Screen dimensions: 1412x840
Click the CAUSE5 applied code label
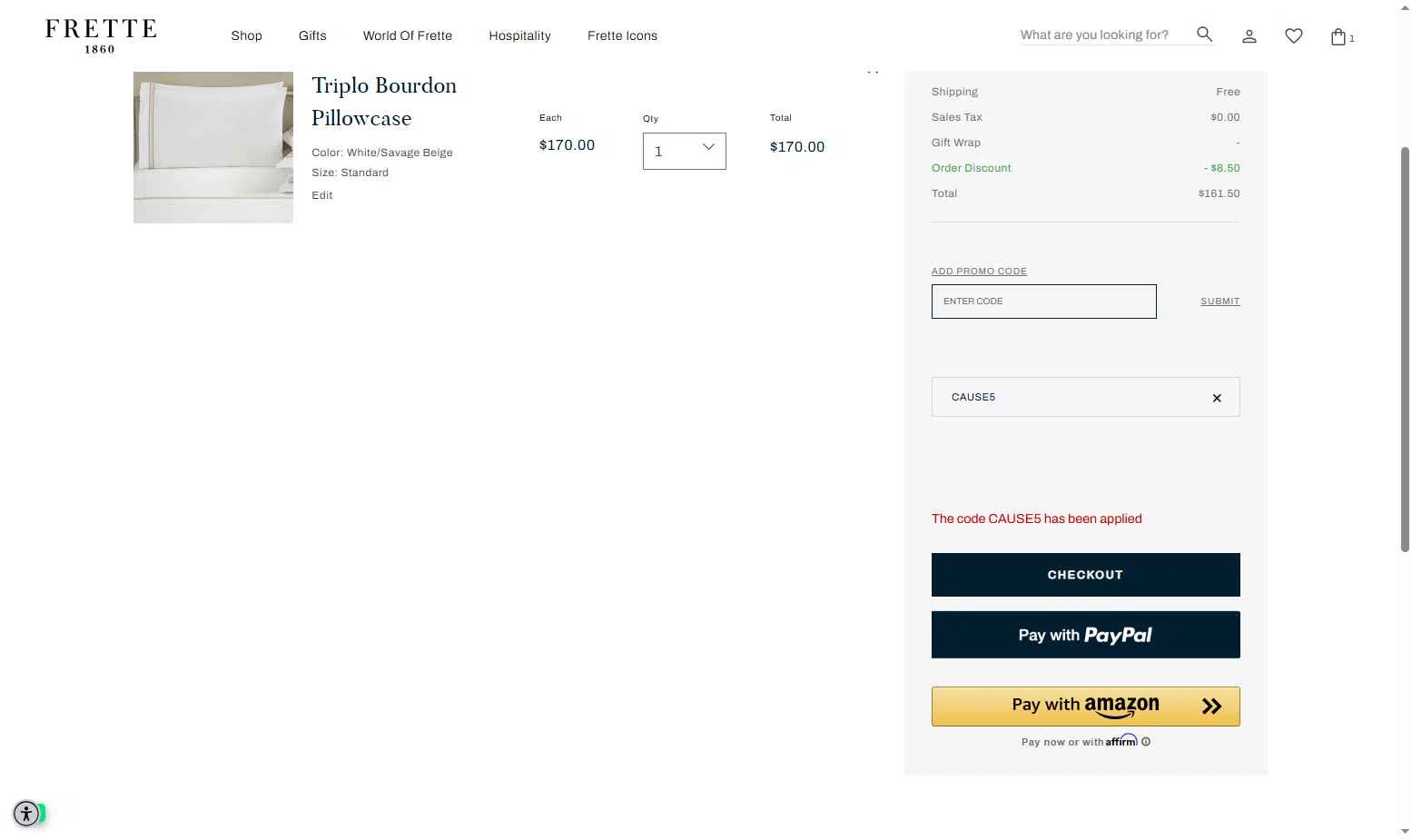[973, 397]
